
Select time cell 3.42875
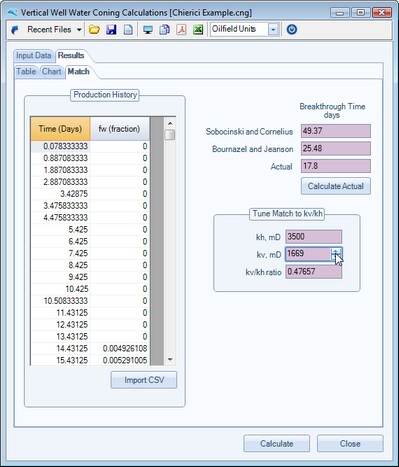60,194
